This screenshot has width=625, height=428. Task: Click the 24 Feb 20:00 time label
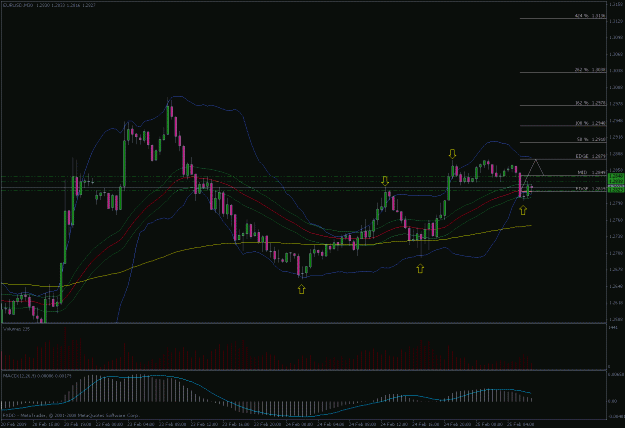(x=456, y=424)
